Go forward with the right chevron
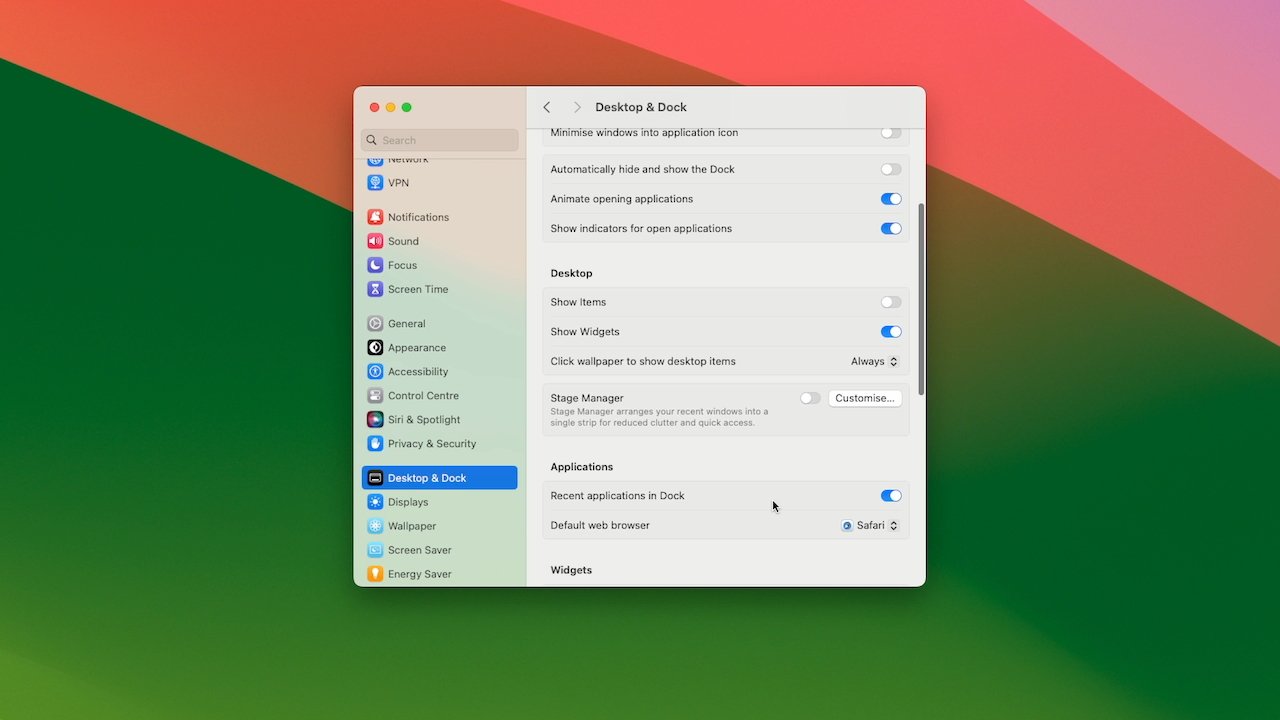Screen dimensions: 1280x720 coord(577,107)
